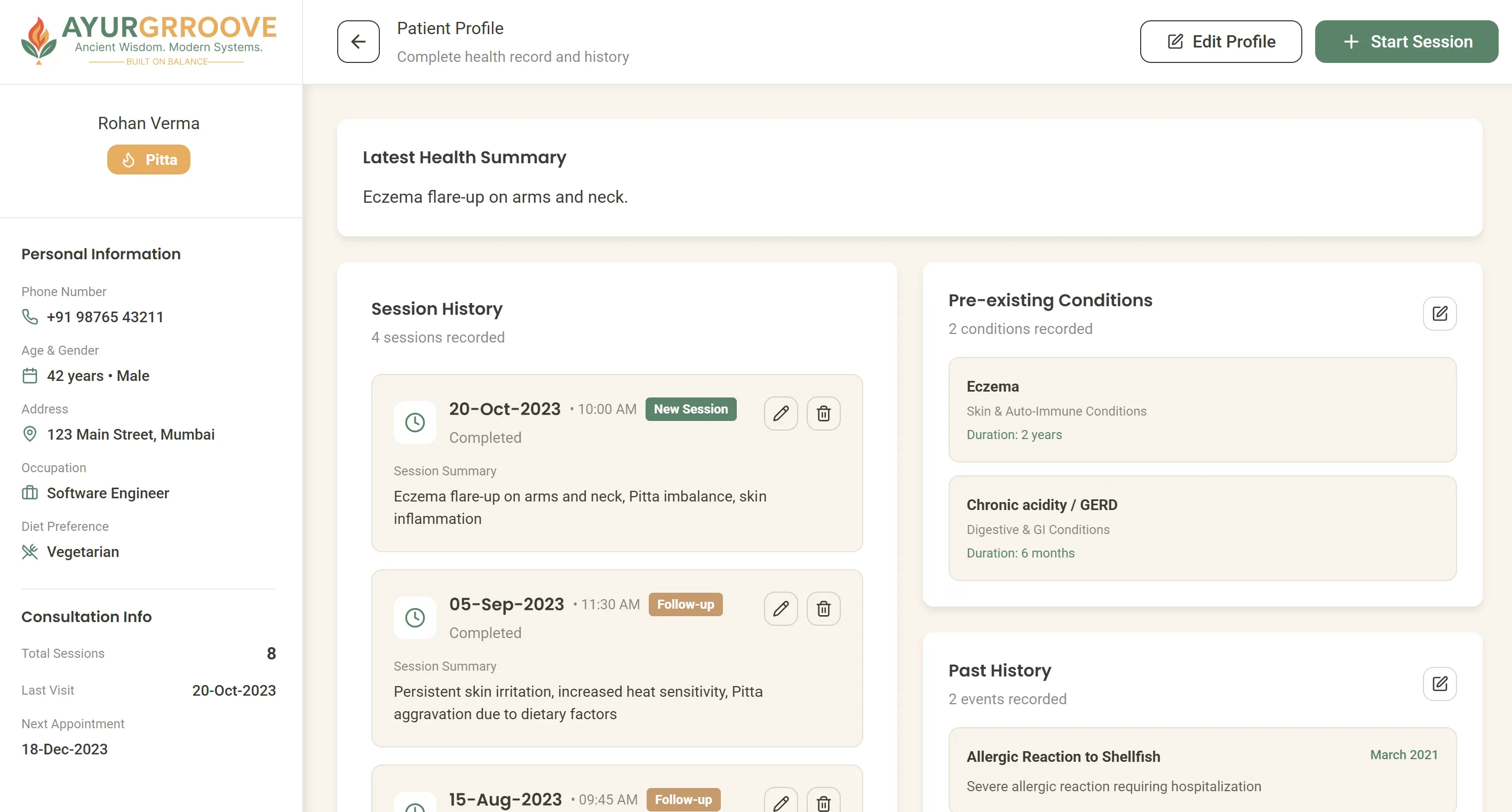The width and height of the screenshot is (1512, 812).
Task: Click 'Skin & Auto-Immune Conditions' text
Action: (1056, 411)
